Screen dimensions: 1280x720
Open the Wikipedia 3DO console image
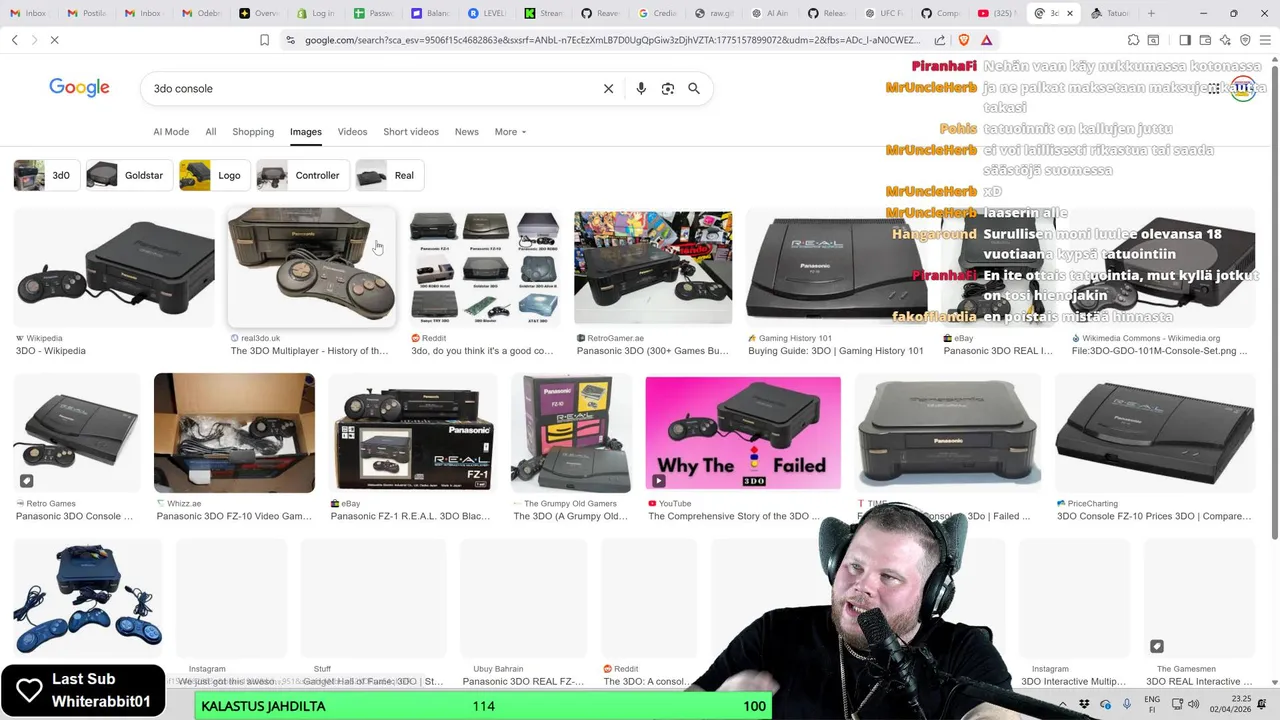point(114,268)
